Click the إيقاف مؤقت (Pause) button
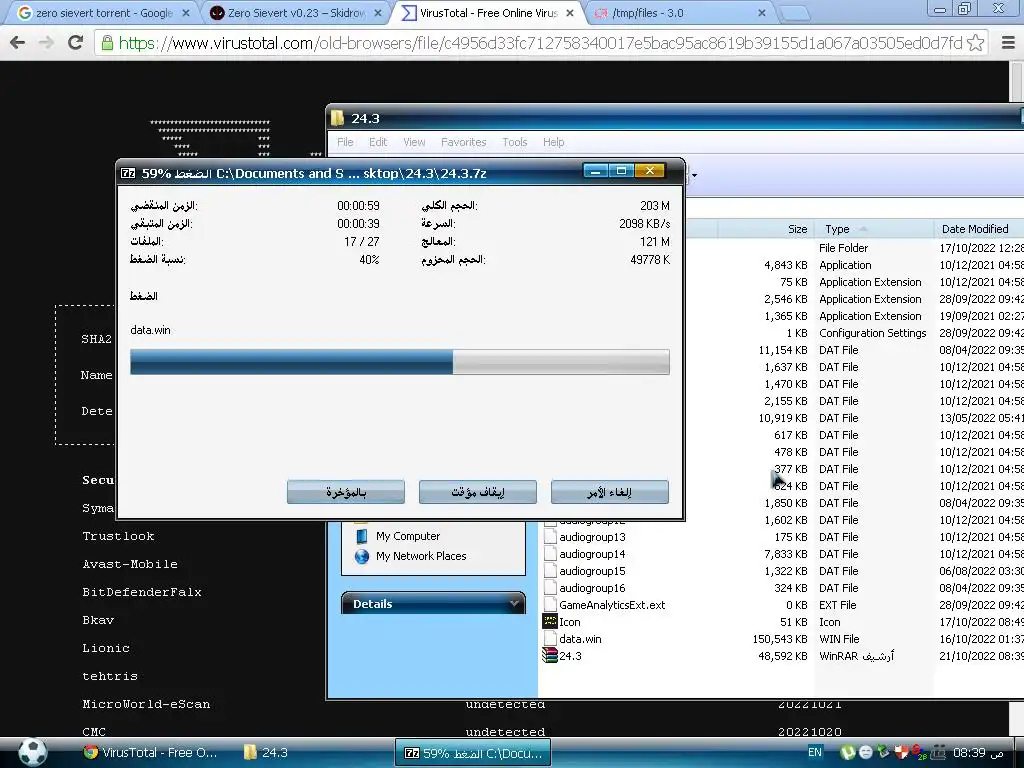The width and height of the screenshot is (1024, 768). [477, 492]
